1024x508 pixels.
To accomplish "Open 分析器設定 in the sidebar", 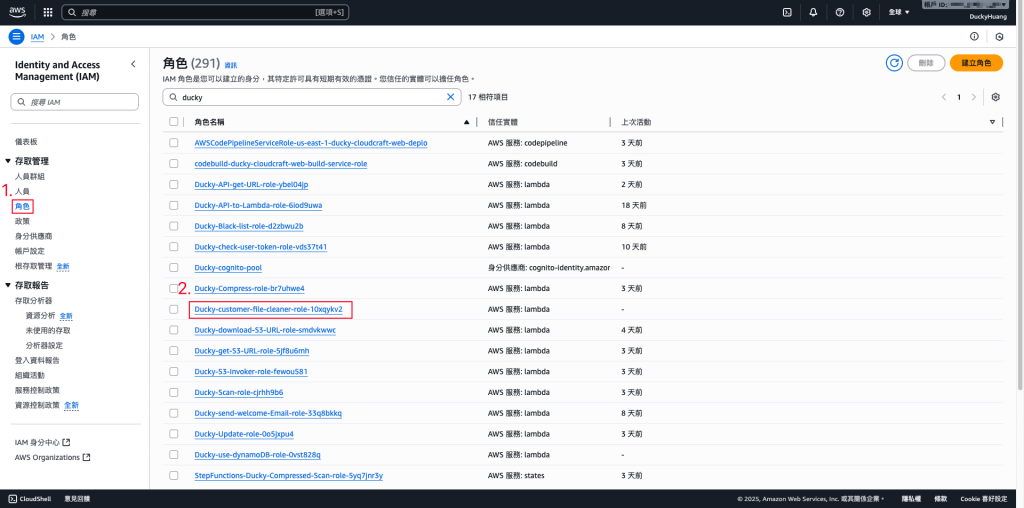I will [44, 345].
